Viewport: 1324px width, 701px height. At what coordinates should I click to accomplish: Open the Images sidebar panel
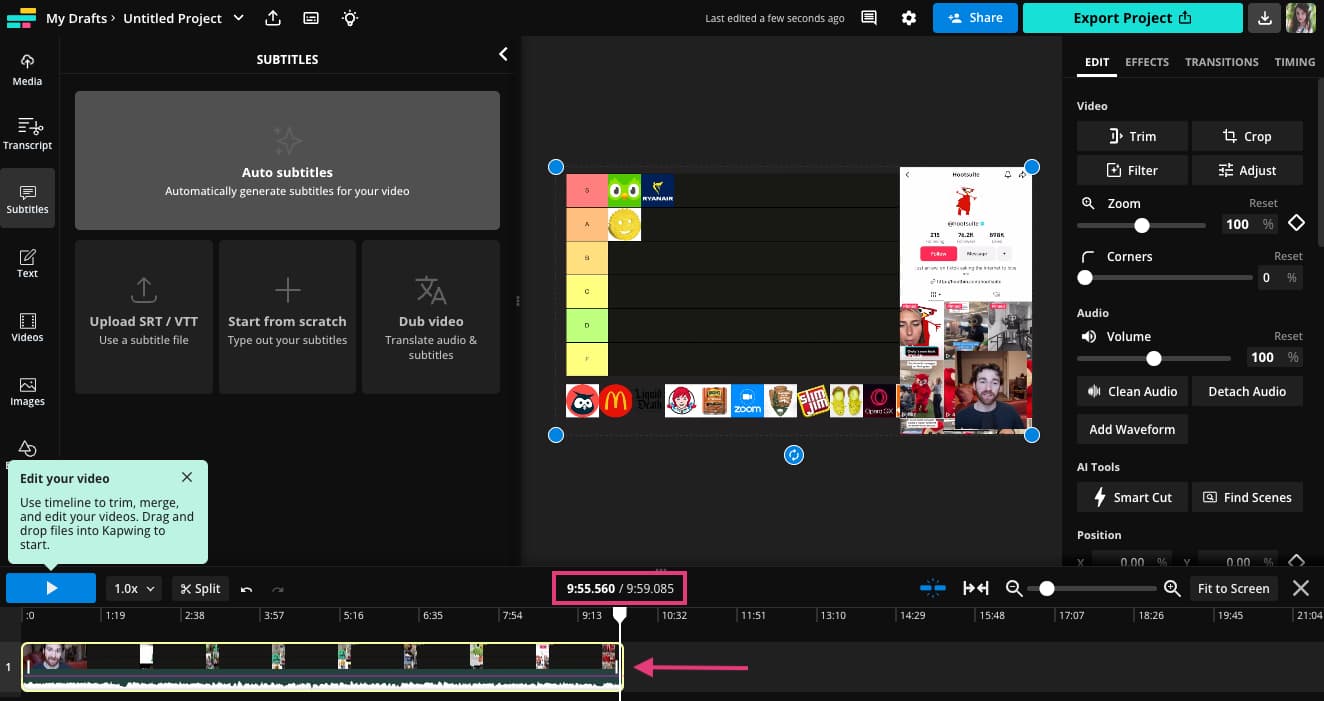27,391
